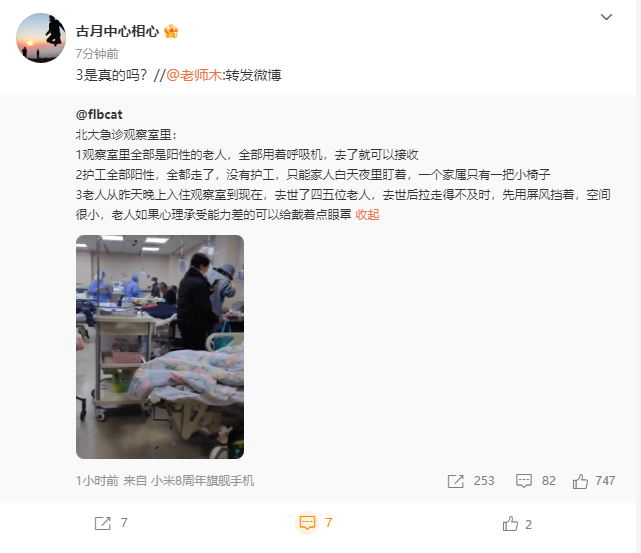Open the post options chevron menu
The image size is (641, 553).
pyautogui.click(x=606, y=17)
